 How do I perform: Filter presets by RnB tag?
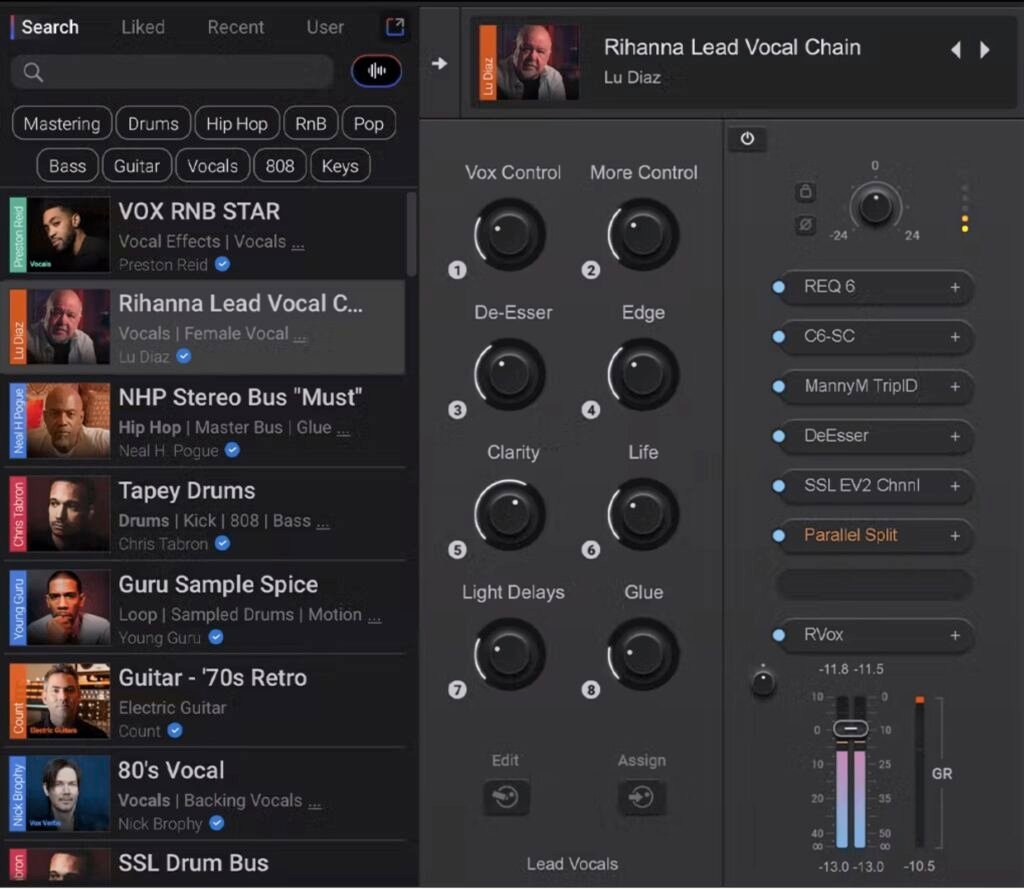(x=311, y=123)
